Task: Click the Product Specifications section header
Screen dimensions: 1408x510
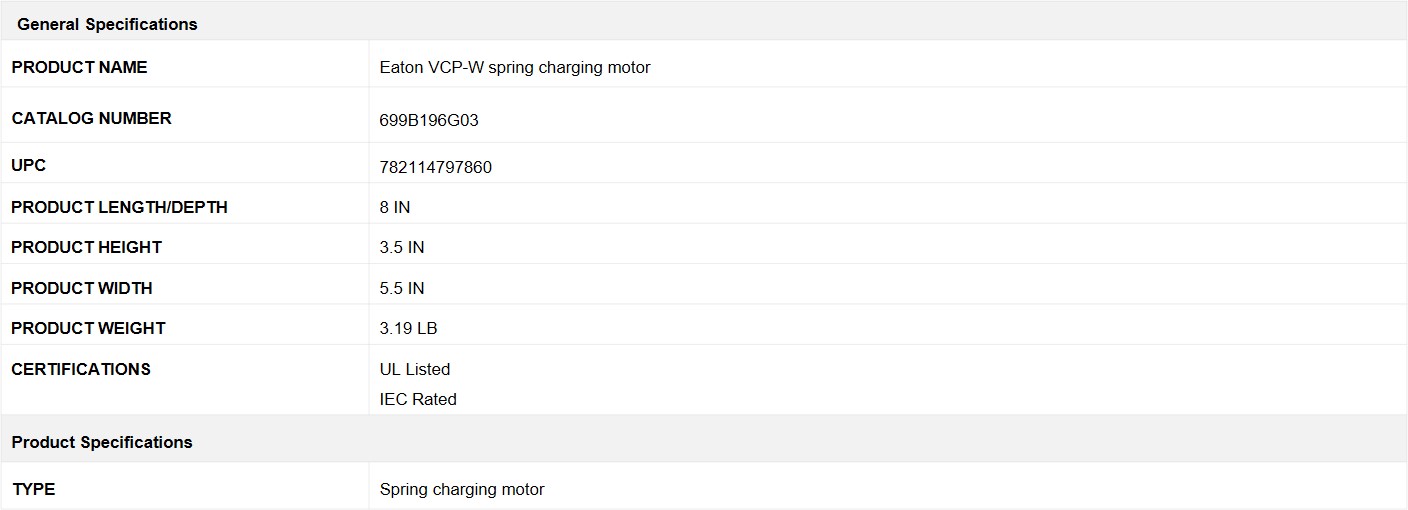Action: click(704, 441)
